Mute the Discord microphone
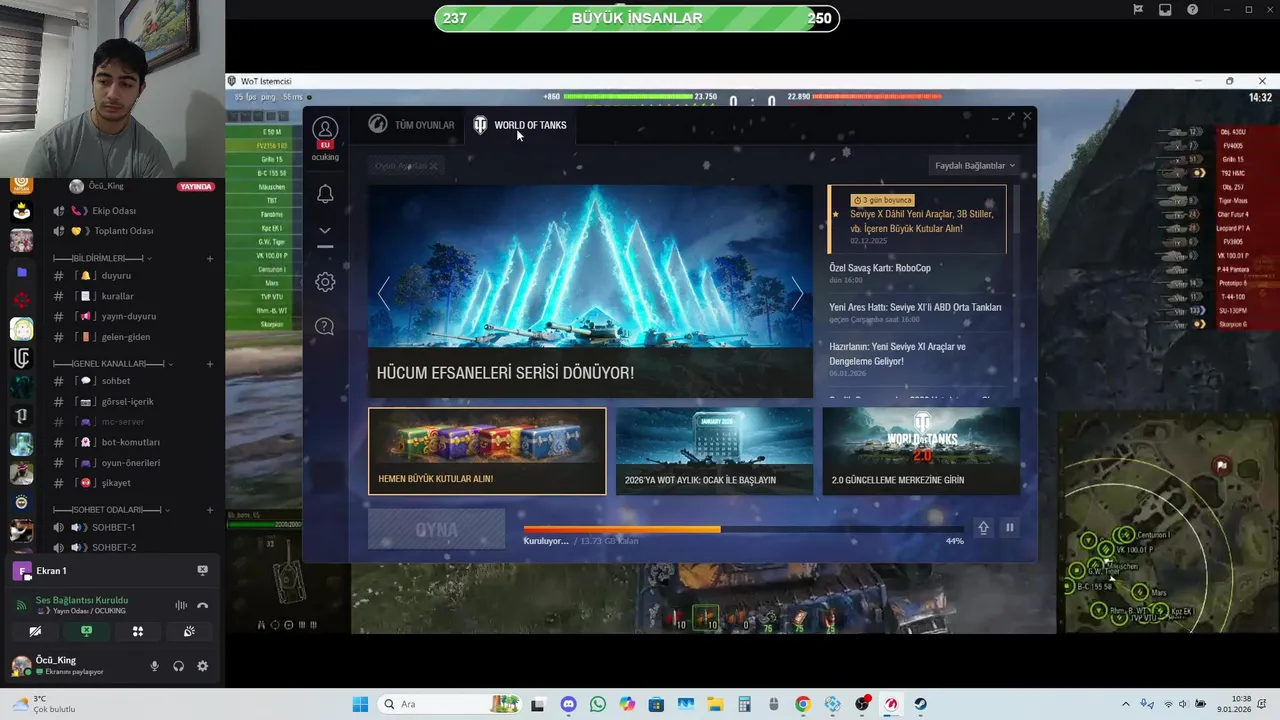 (x=154, y=666)
